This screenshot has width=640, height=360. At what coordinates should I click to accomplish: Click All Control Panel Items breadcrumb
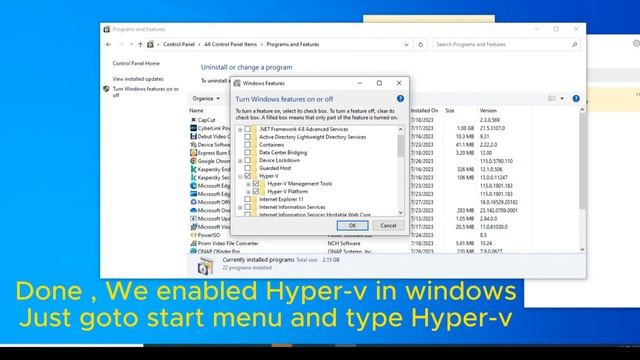231,44
